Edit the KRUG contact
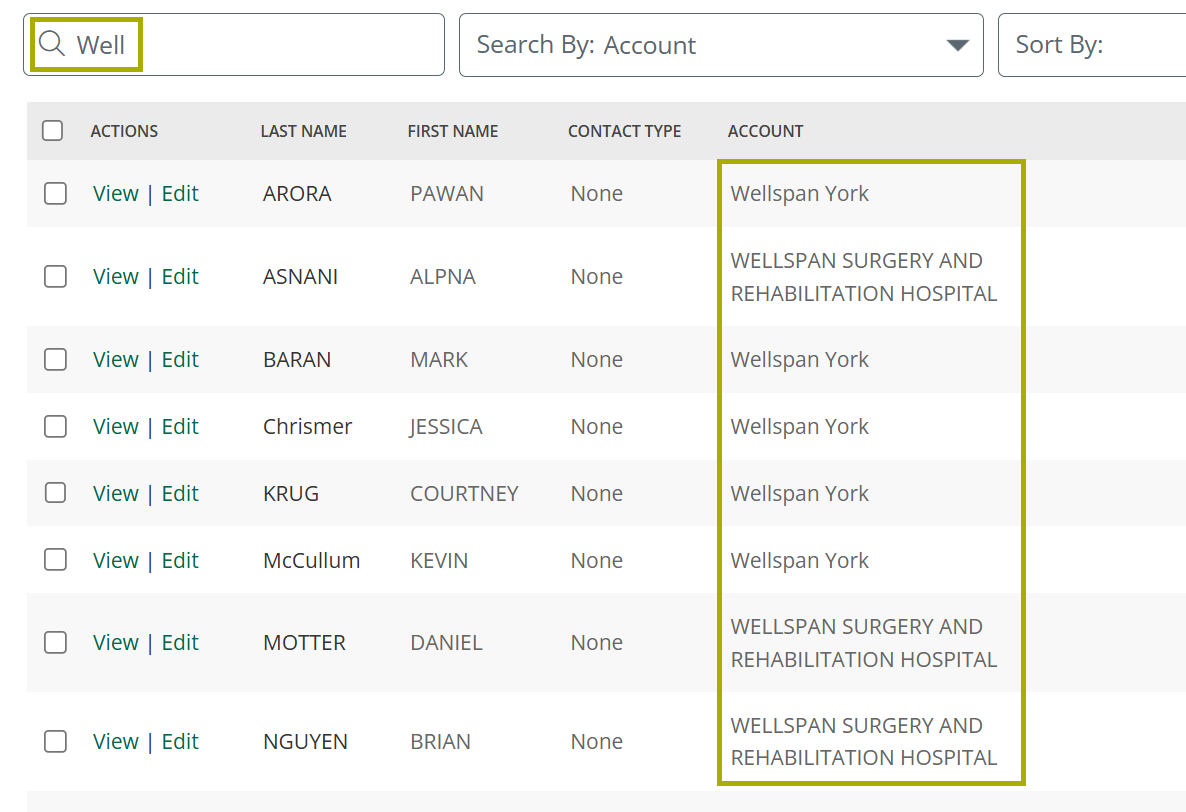The height and width of the screenshot is (812, 1186). (180, 493)
